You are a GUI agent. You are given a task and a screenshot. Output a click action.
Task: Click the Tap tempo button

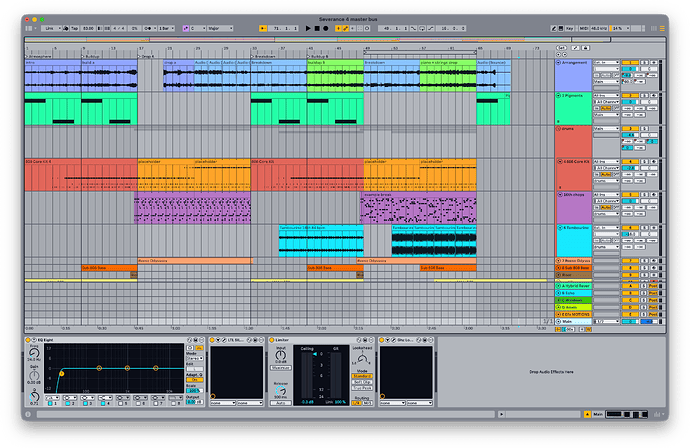click(74, 28)
